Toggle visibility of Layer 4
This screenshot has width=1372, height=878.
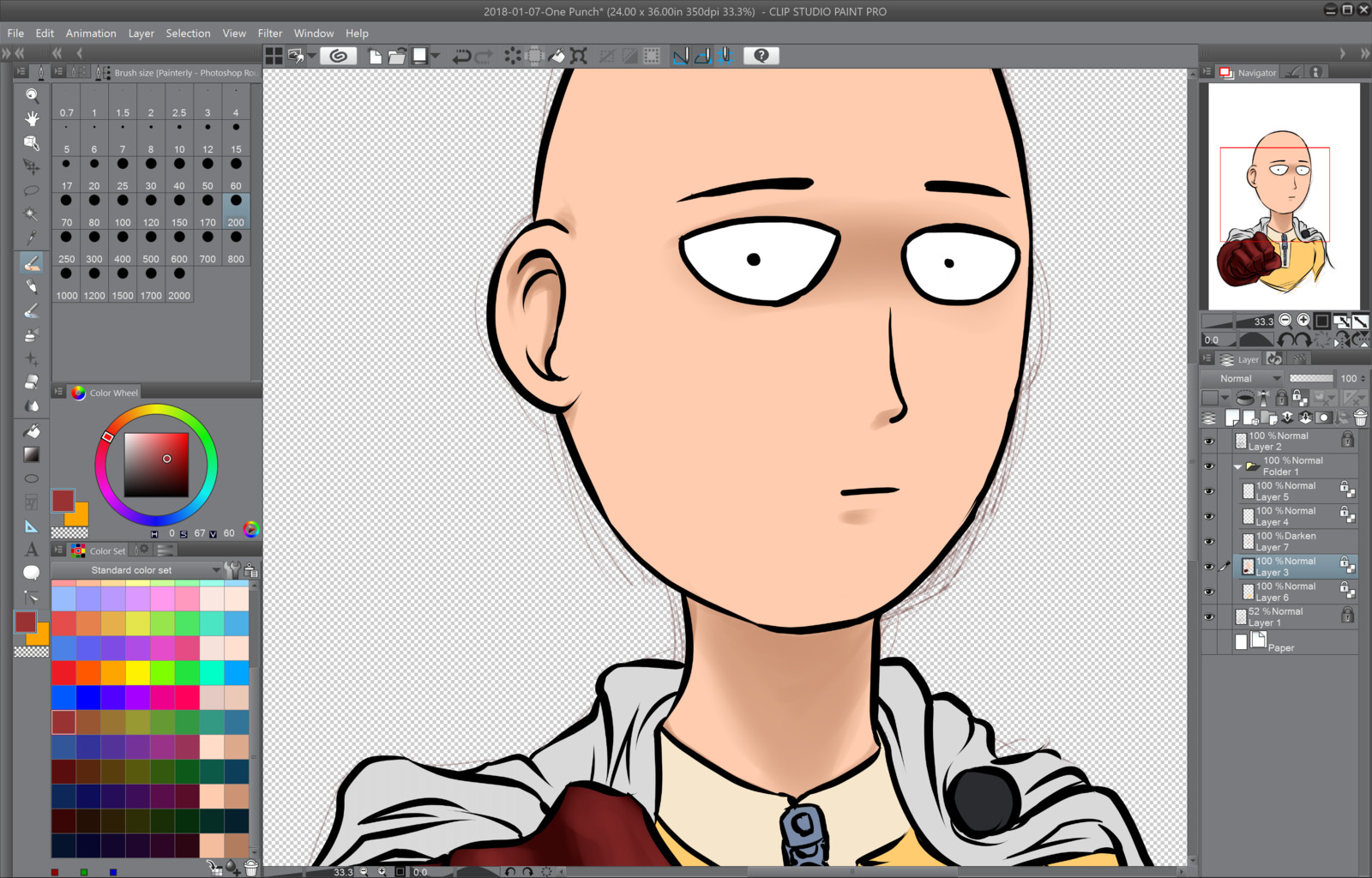tap(1209, 516)
